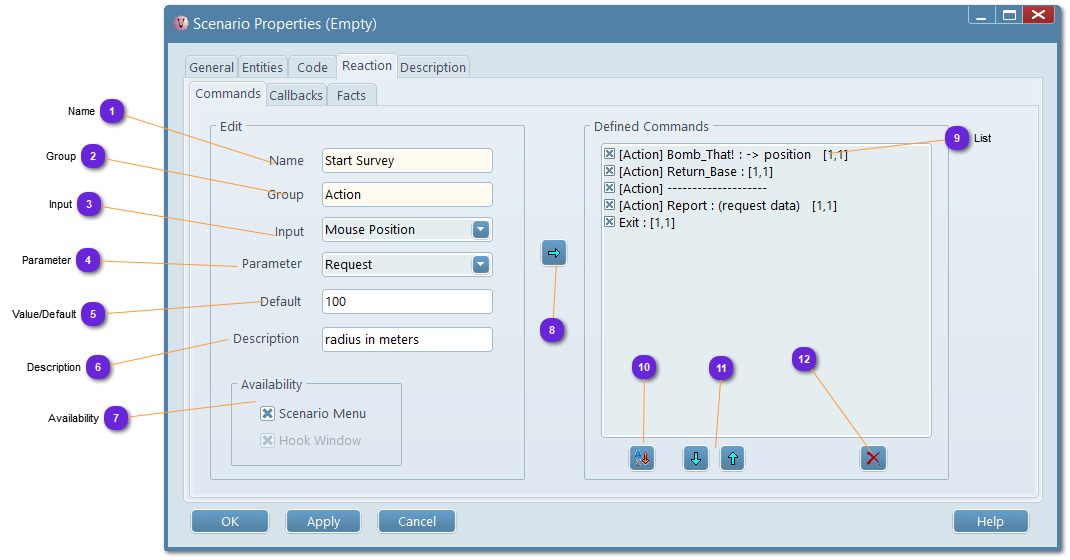The image size is (1070, 560).
Task: Click the Help button
Action: click(x=990, y=521)
